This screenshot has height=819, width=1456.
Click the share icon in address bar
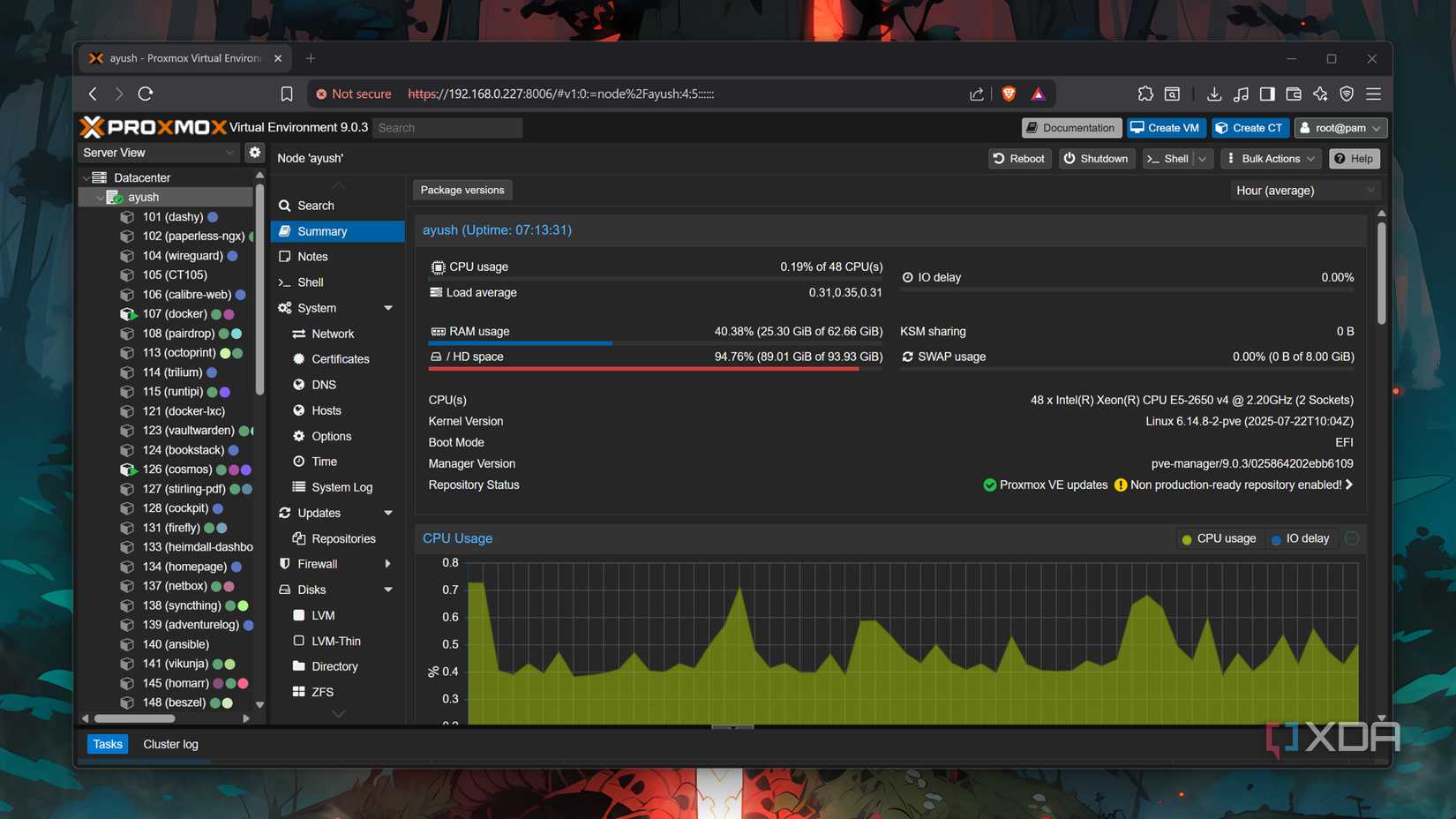tap(976, 94)
